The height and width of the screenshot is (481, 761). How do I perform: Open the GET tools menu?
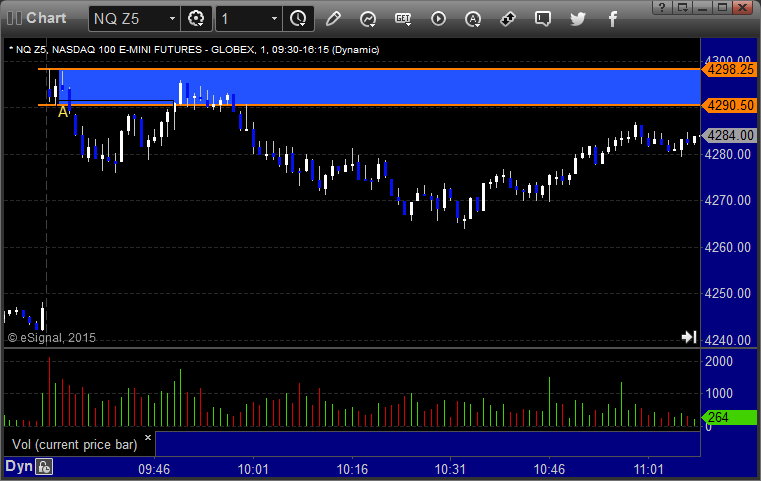coord(403,19)
